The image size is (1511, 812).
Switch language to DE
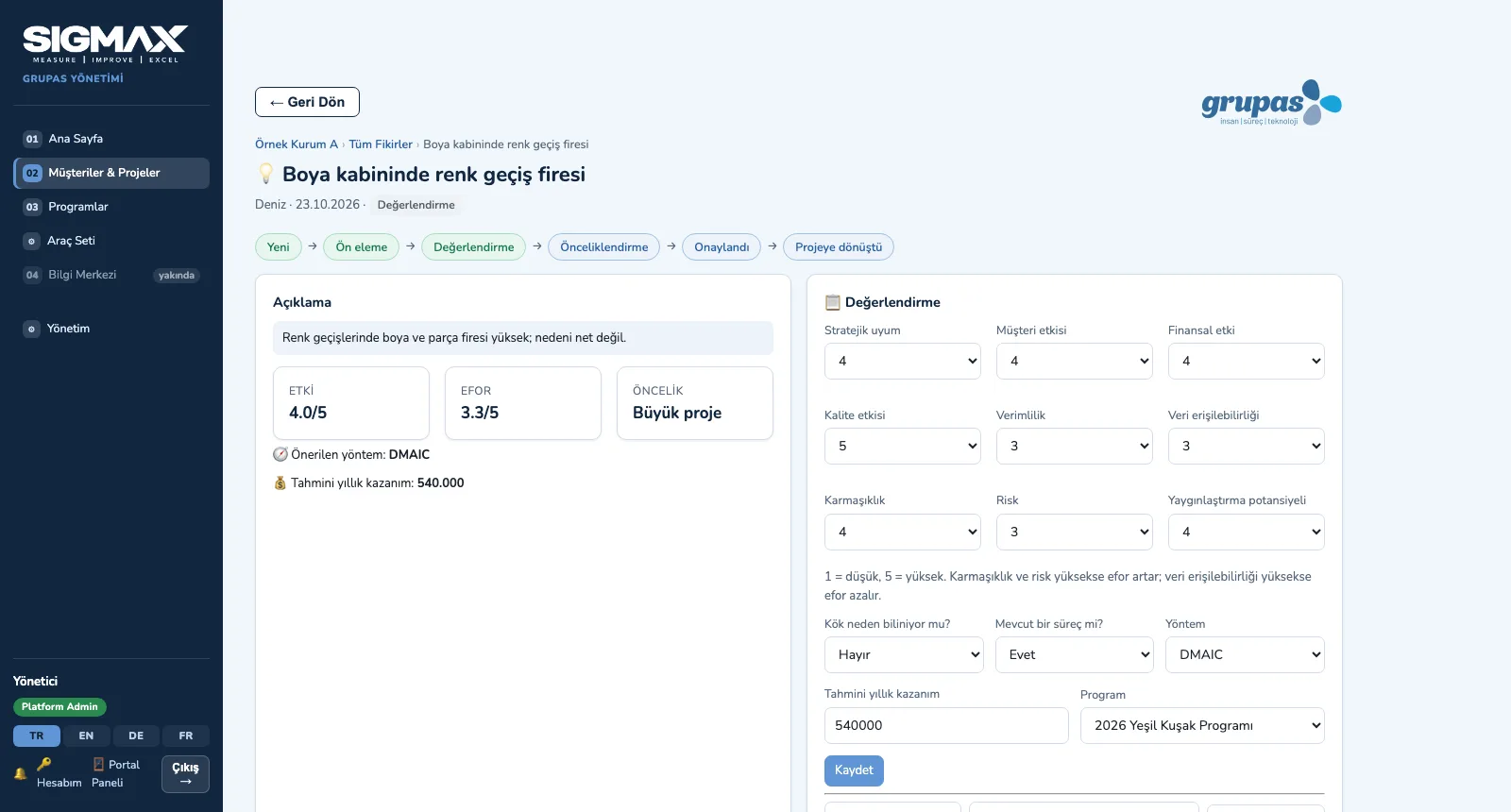(x=136, y=736)
